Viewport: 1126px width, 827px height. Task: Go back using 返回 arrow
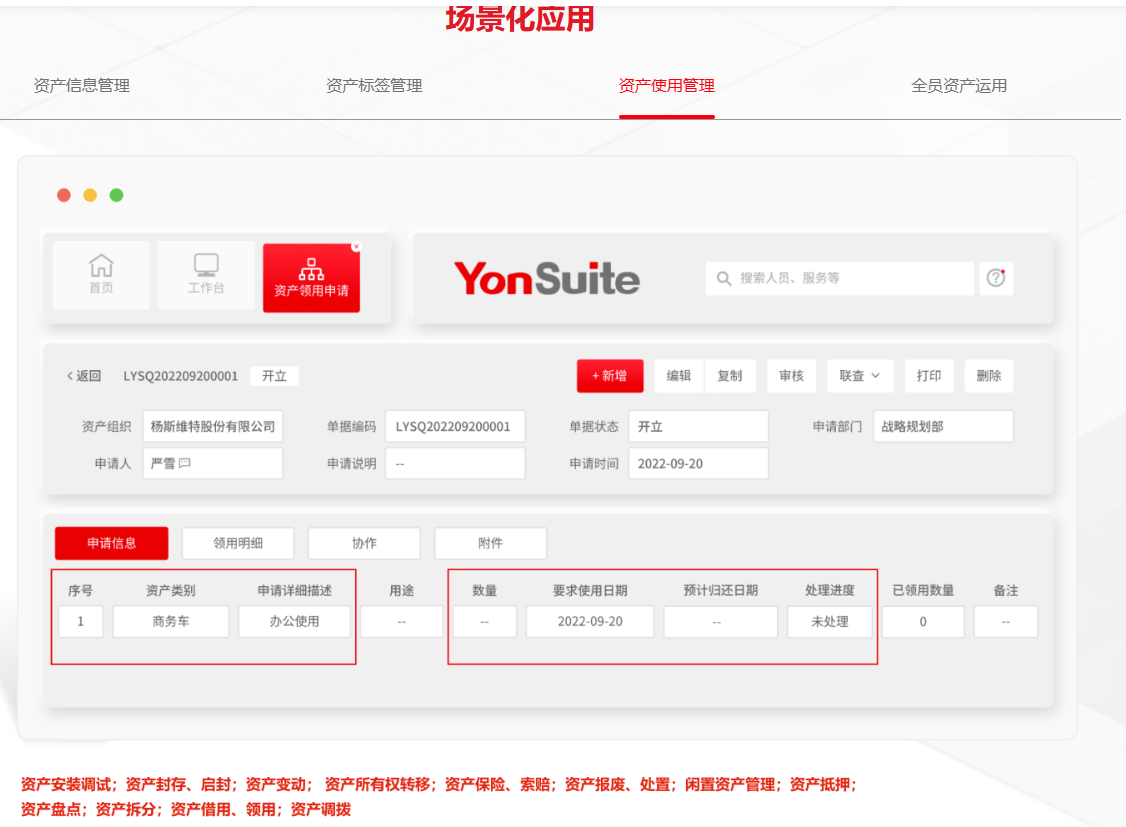tap(84, 376)
